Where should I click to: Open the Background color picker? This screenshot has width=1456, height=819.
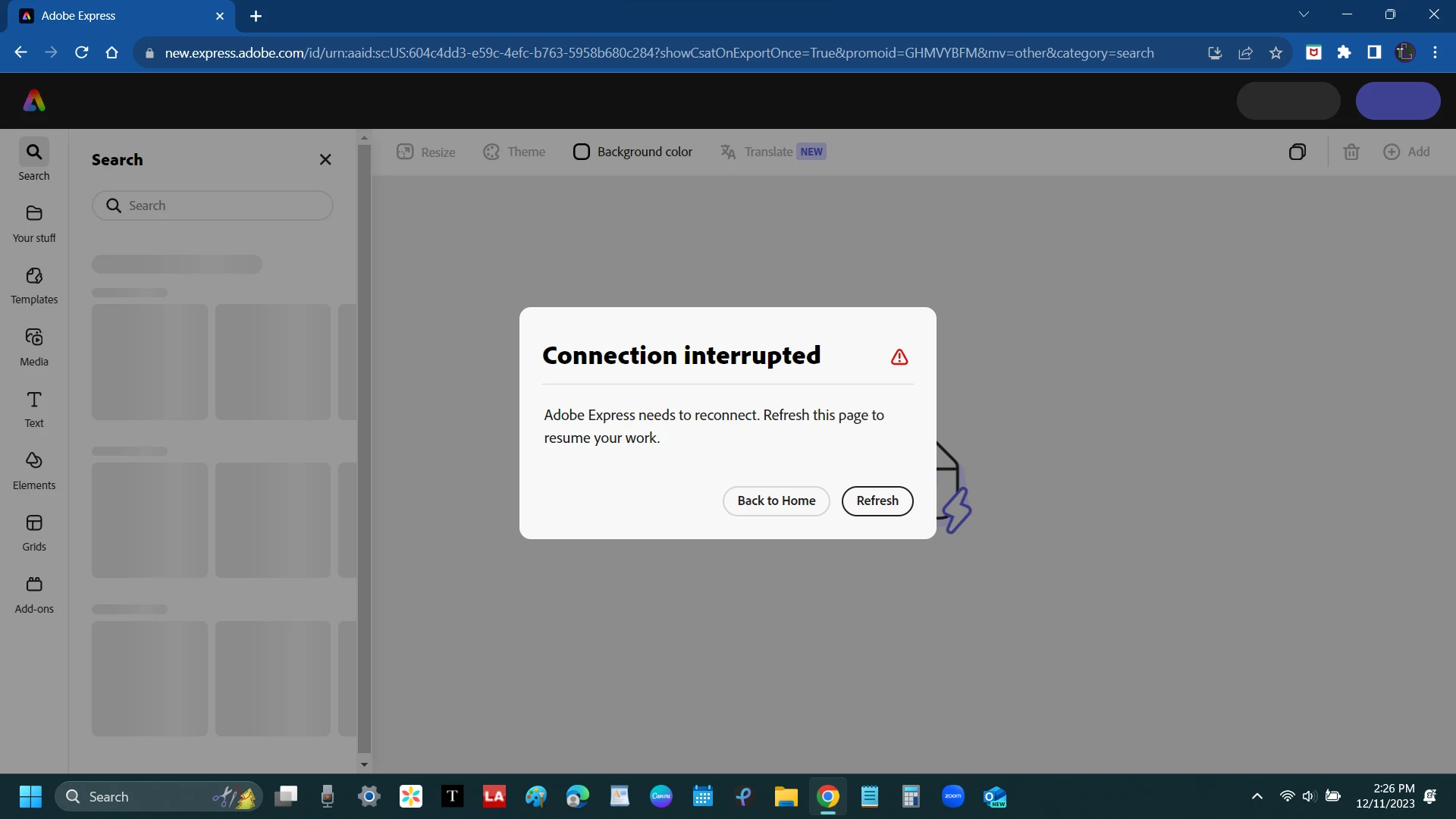[x=632, y=152]
